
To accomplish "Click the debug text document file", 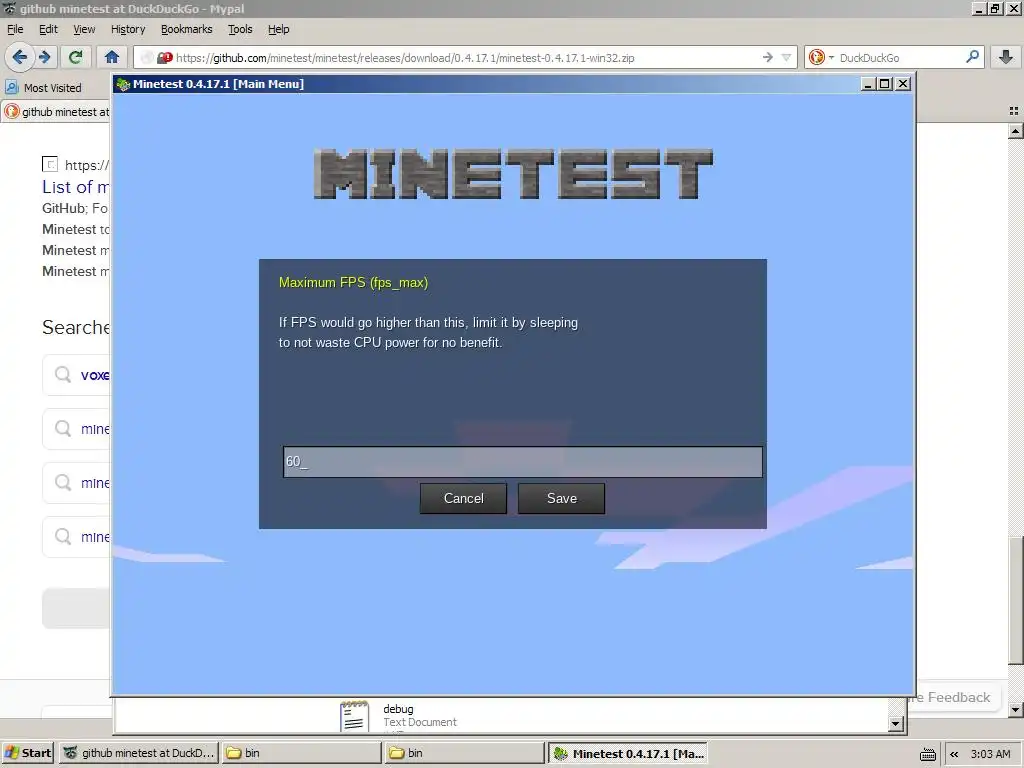I will coord(398,715).
